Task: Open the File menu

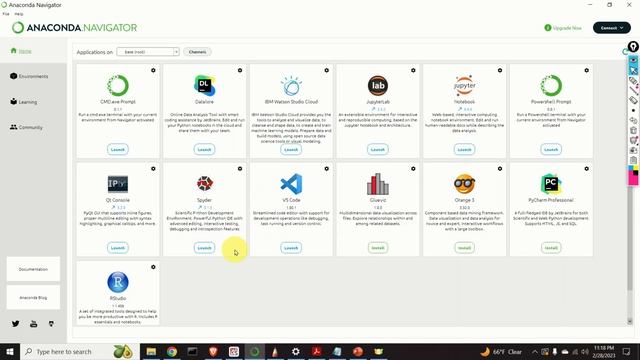Action: tap(6, 14)
